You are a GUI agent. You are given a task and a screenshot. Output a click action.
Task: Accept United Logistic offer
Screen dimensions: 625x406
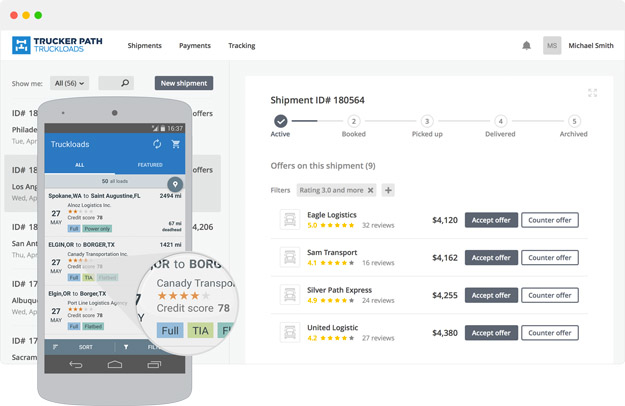click(491, 333)
